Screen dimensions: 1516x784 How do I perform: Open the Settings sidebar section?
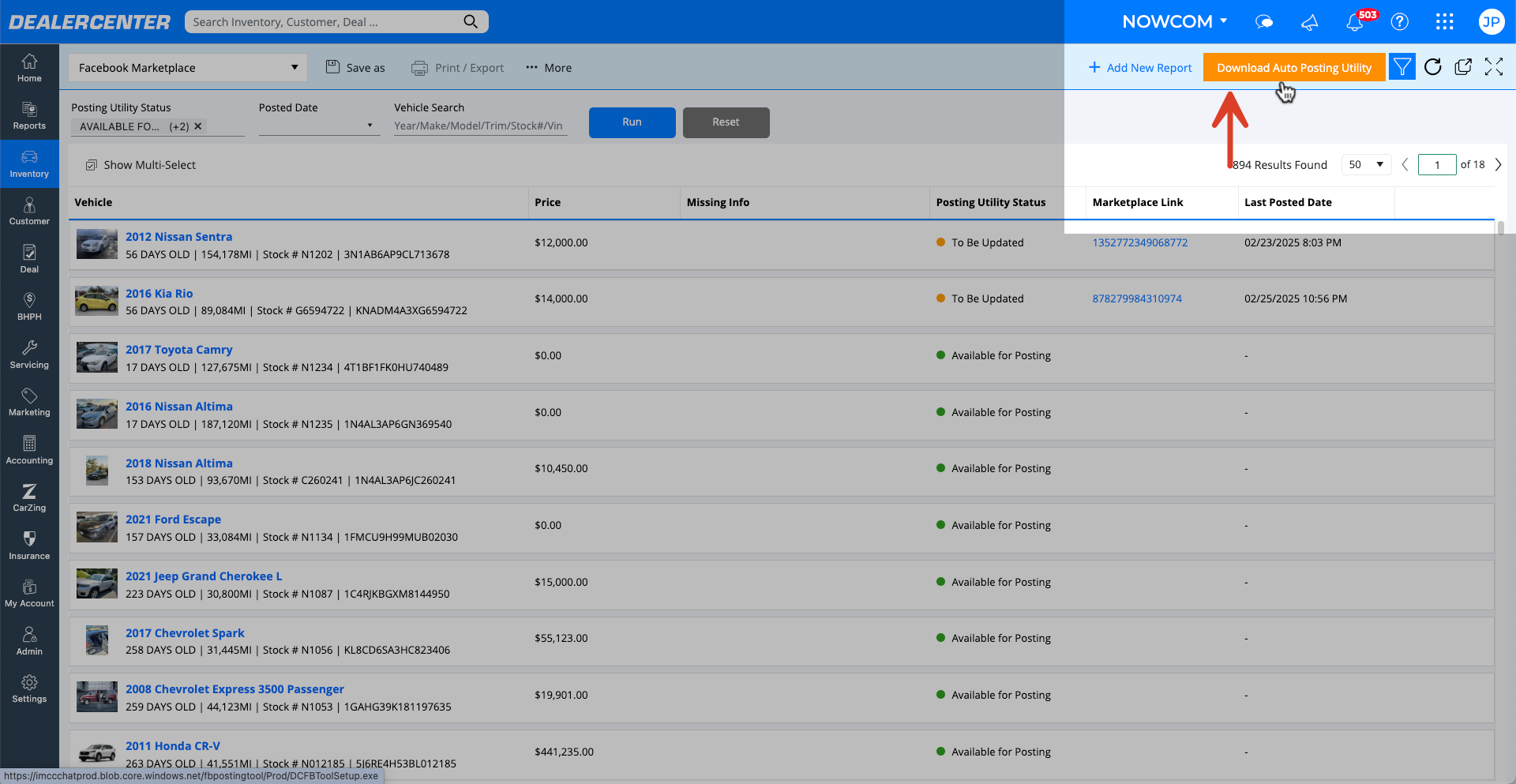coord(29,689)
